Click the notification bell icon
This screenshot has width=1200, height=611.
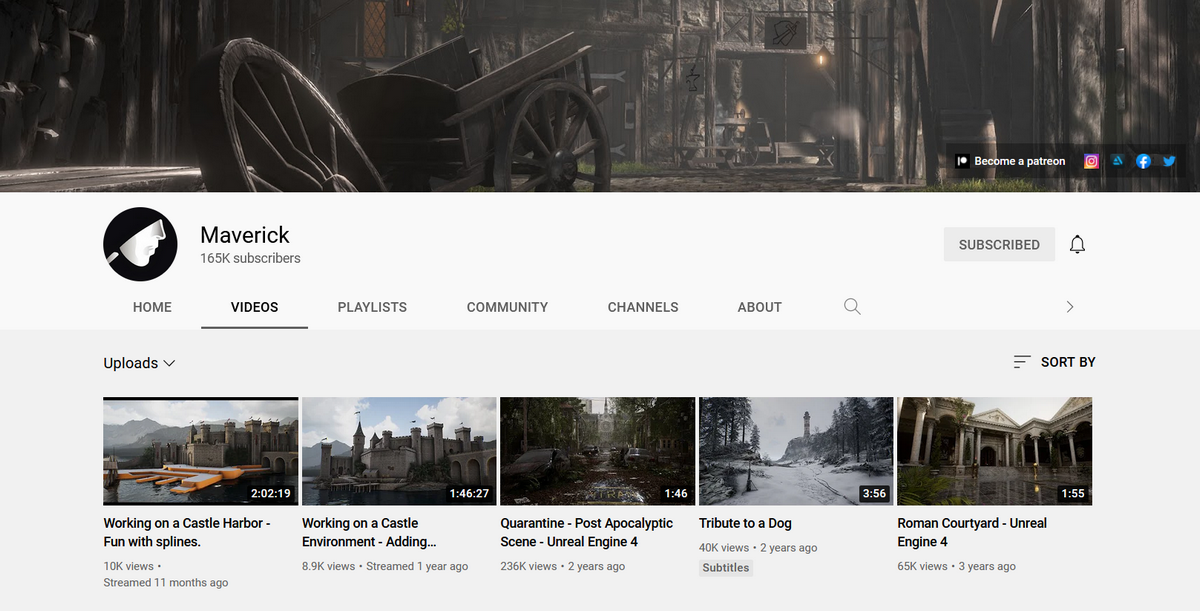click(1077, 244)
